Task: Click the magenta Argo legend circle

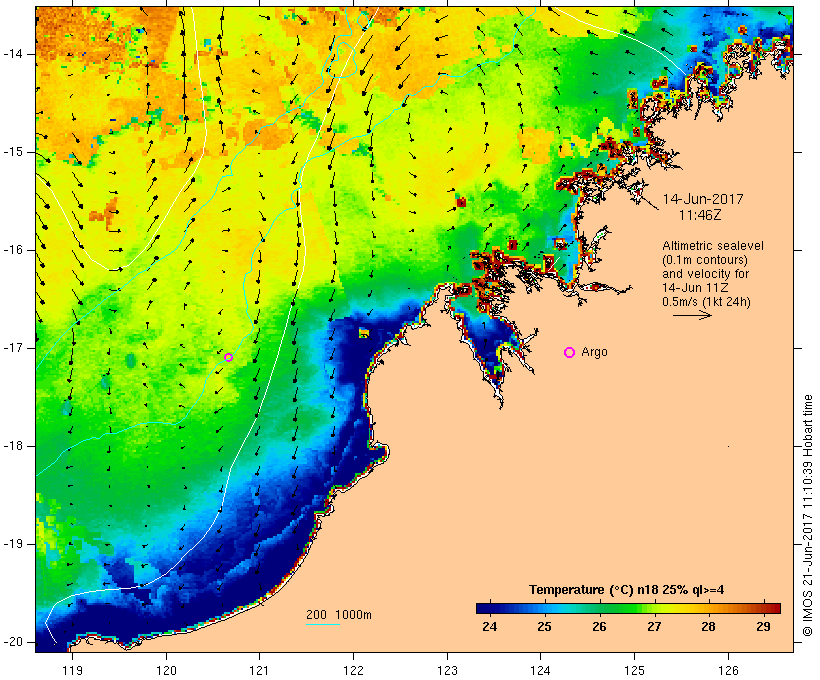Action: [570, 353]
